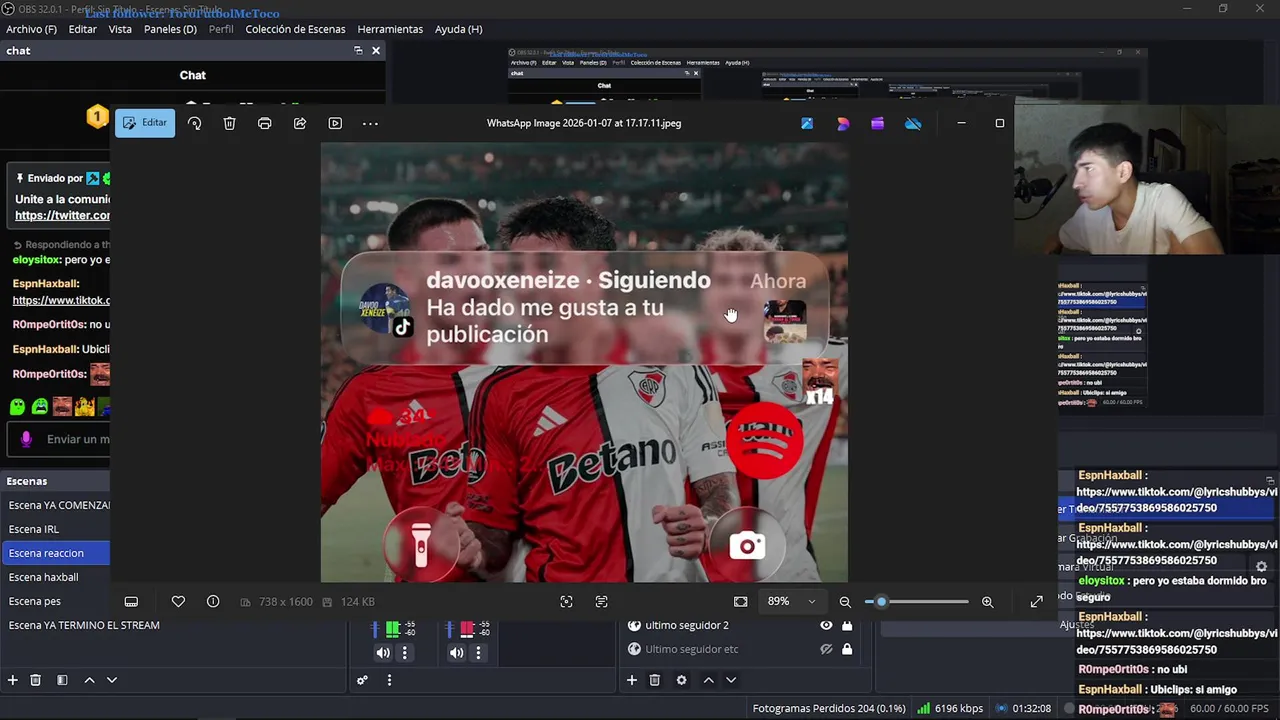Select the Escena reaccion scene

tap(56, 553)
